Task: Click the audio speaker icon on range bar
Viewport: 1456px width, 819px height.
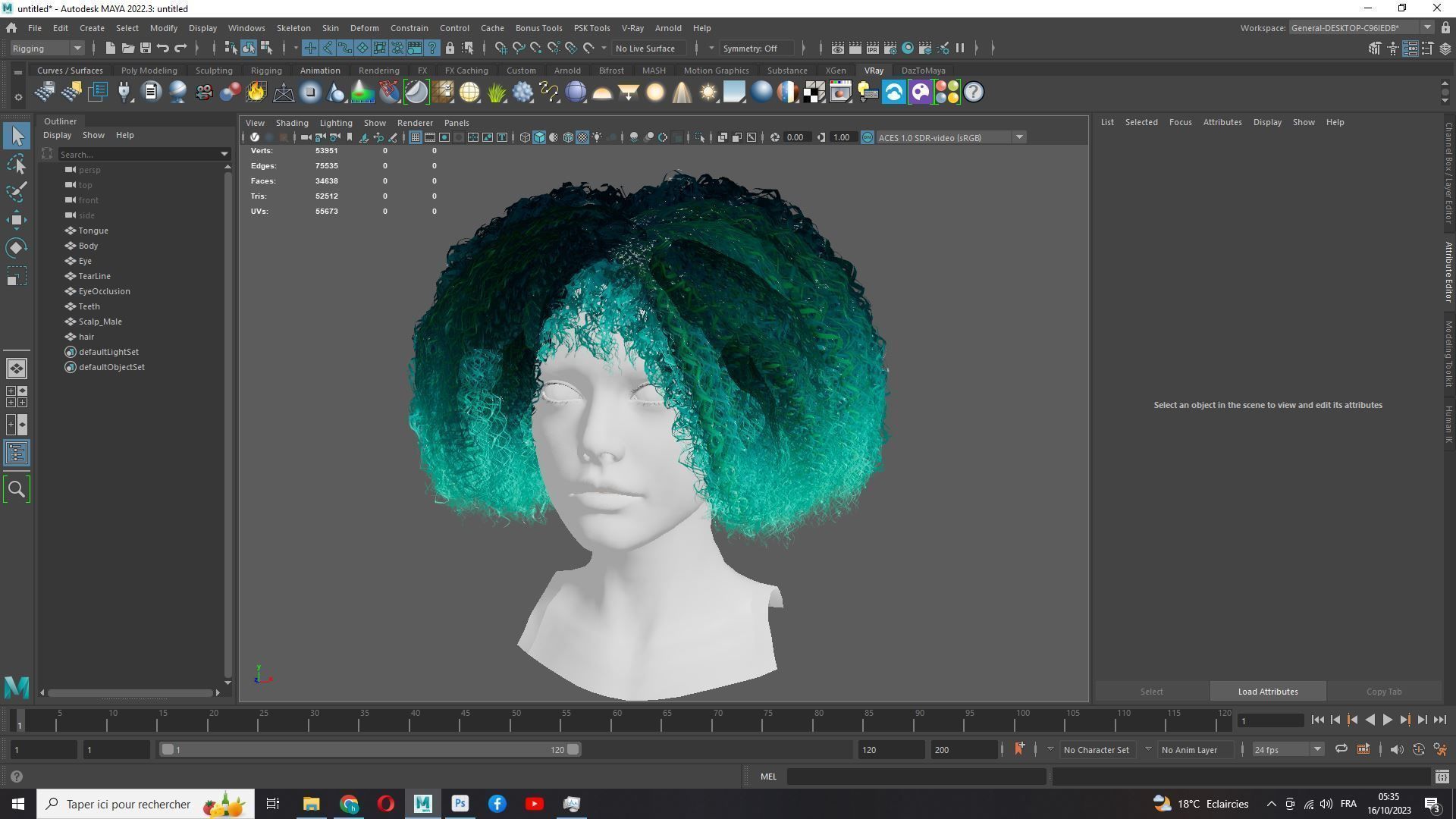Action: [1396, 749]
